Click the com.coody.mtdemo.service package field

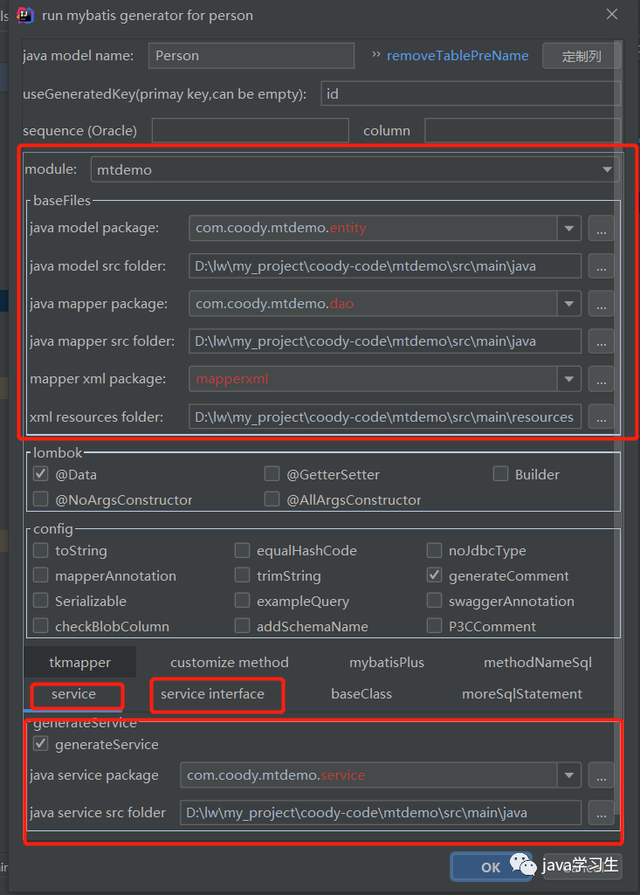pyautogui.click(x=369, y=775)
